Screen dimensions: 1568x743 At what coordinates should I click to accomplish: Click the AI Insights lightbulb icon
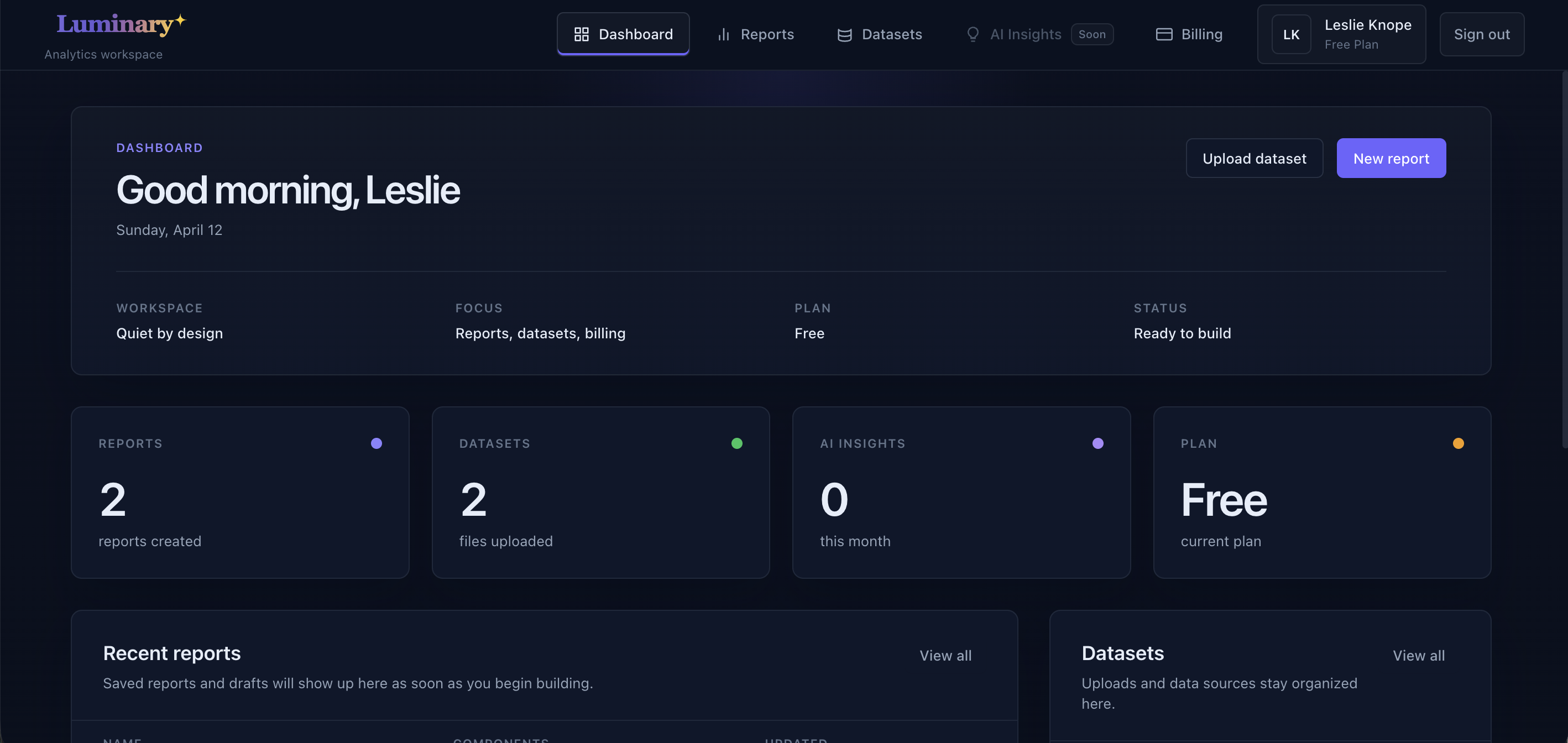(973, 35)
